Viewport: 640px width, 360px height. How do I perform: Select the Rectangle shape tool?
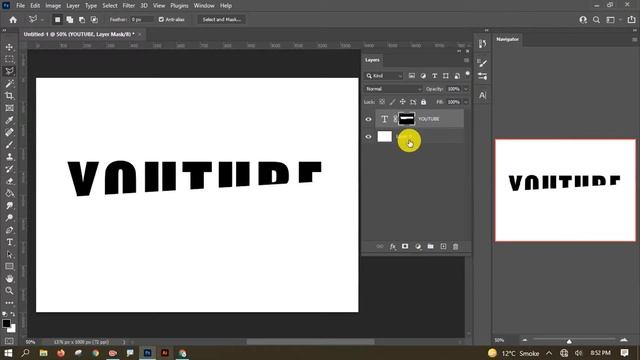9,267
